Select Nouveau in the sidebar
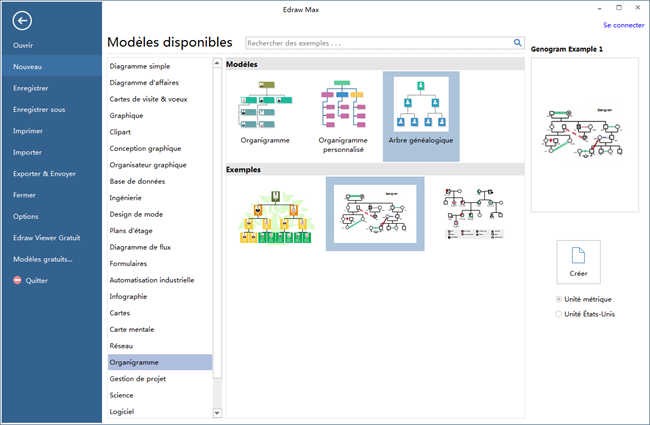The width and height of the screenshot is (650, 425). coord(52,66)
